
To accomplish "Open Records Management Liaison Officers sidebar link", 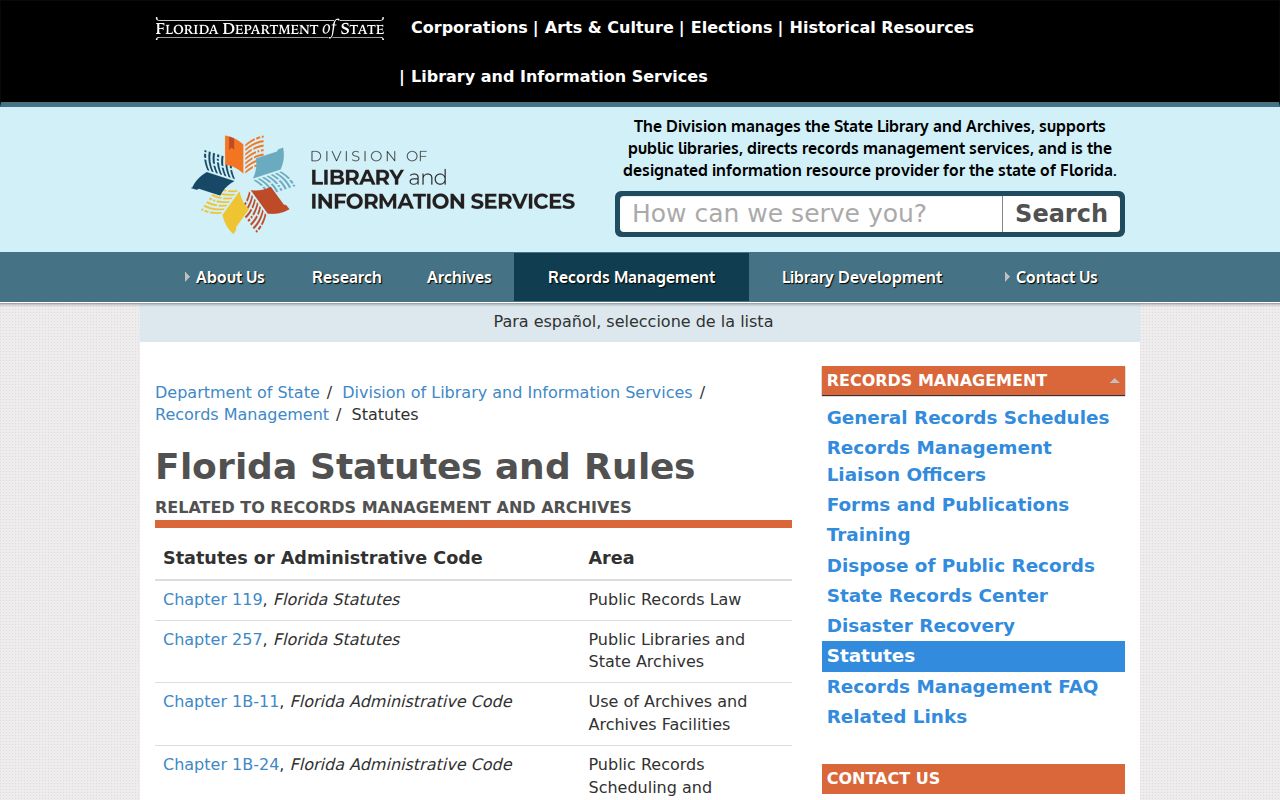I will (x=939, y=461).
